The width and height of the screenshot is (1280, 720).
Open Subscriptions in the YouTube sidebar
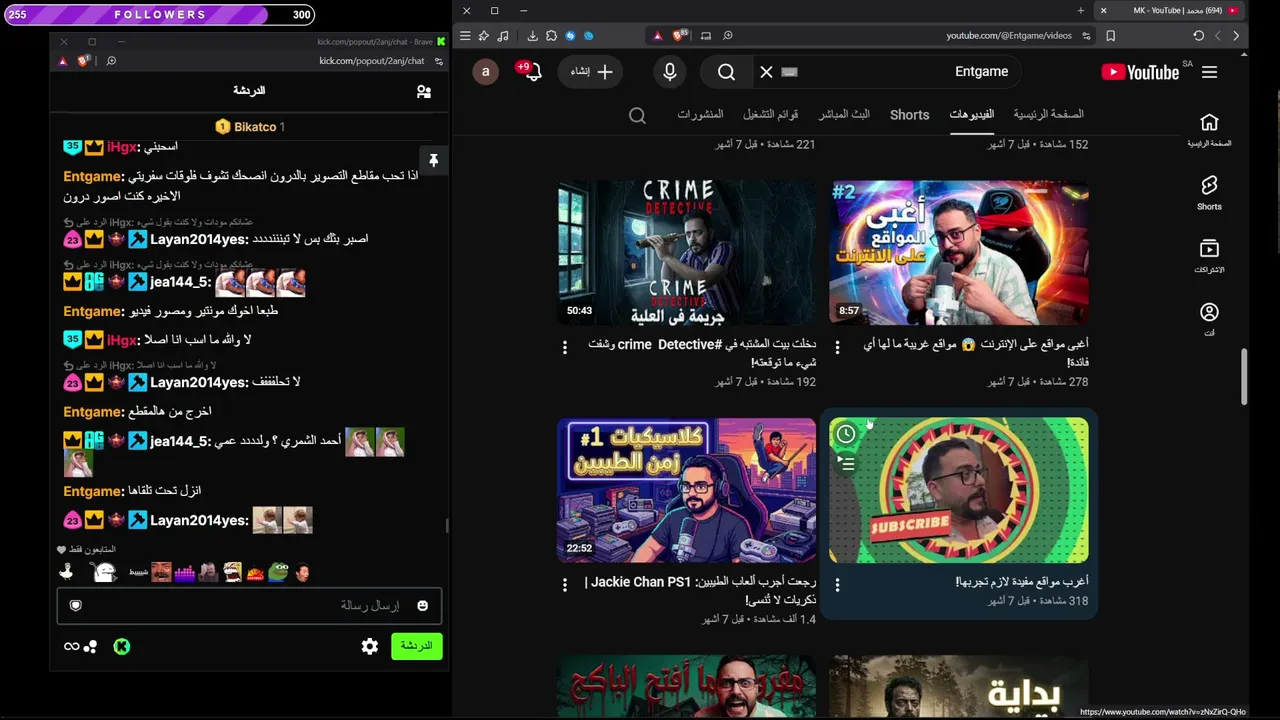[x=1209, y=255]
